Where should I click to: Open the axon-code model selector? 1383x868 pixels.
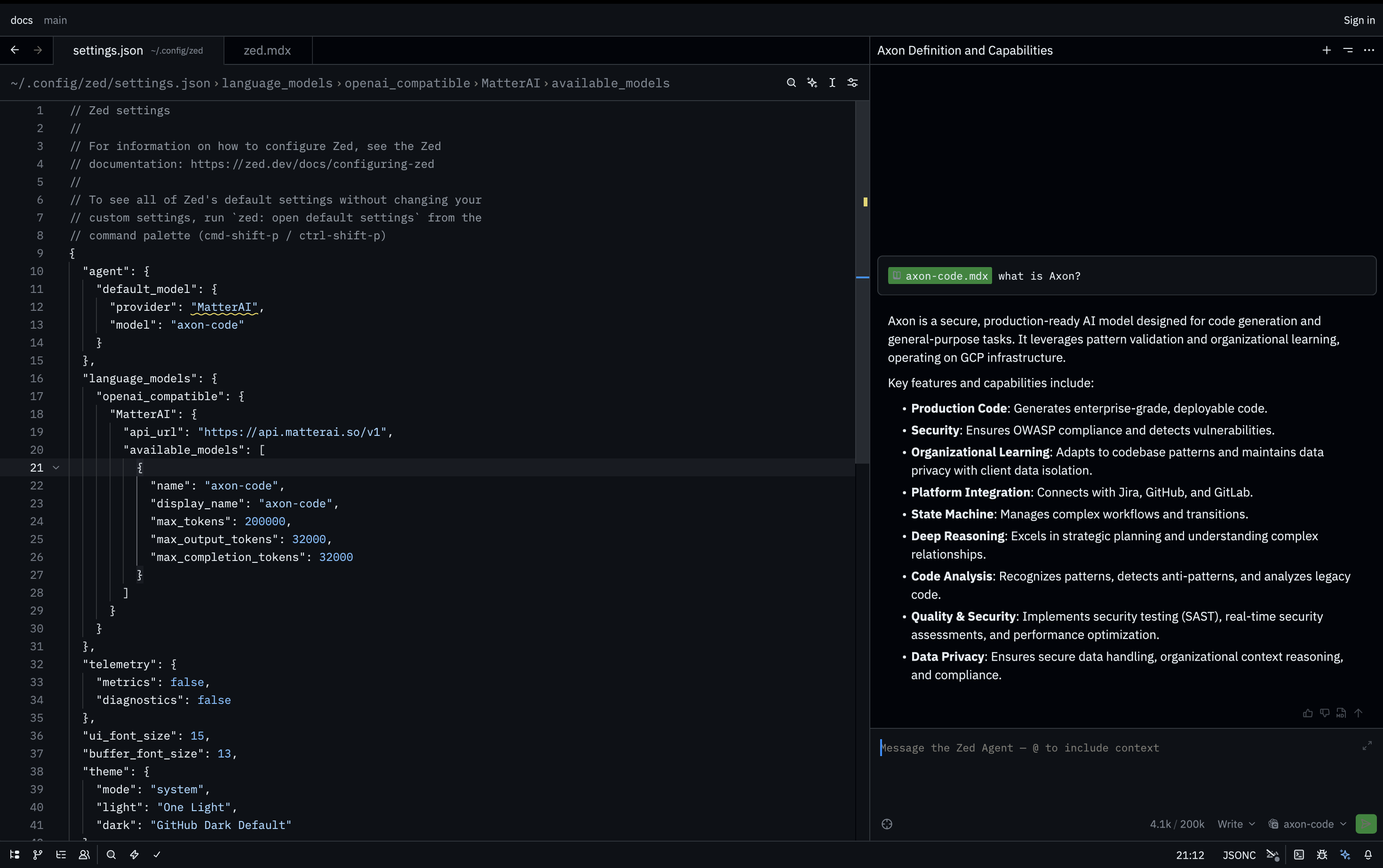[x=1308, y=824]
